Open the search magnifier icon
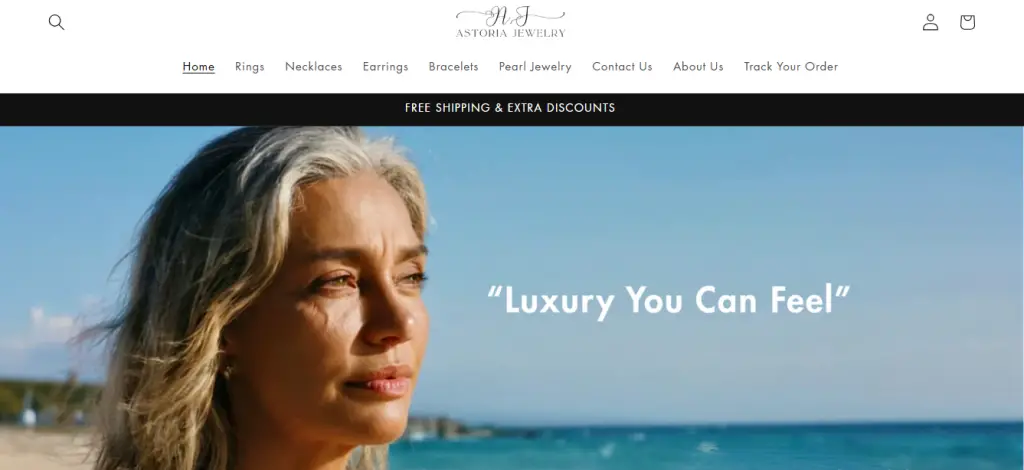 pos(56,22)
